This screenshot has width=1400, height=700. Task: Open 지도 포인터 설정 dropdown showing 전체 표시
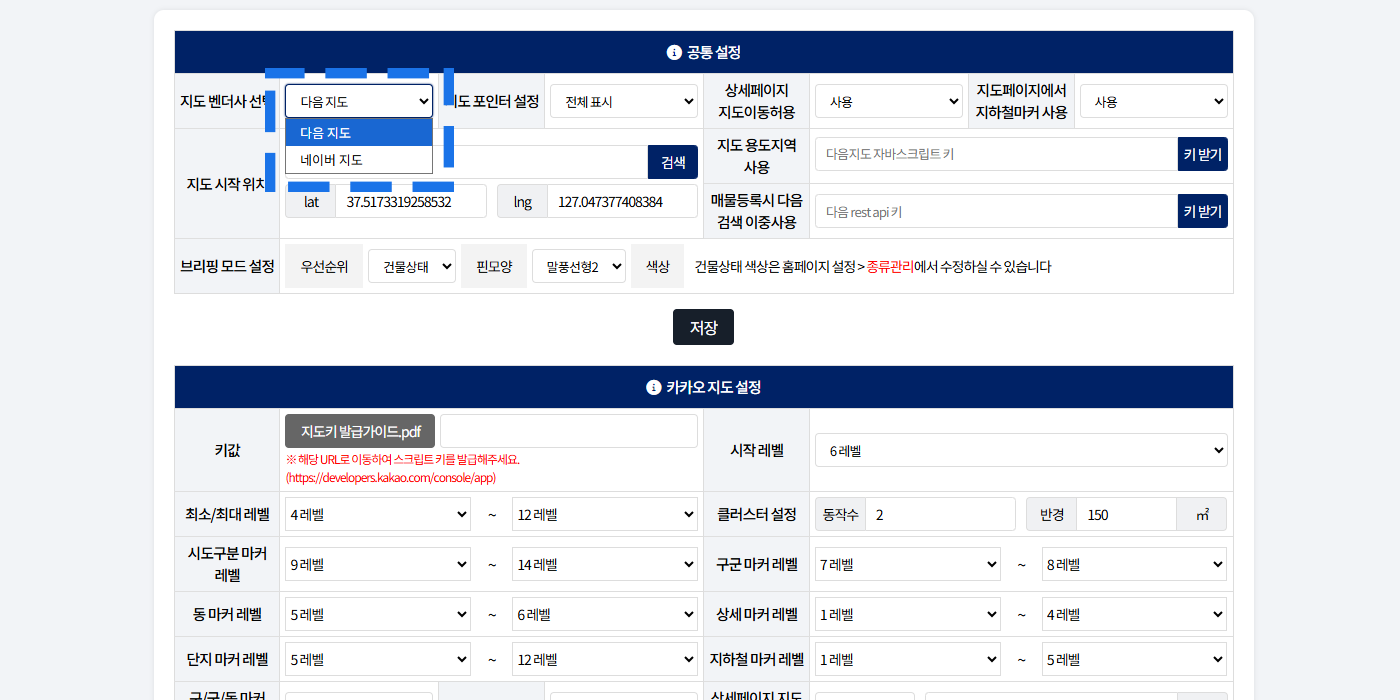(x=623, y=101)
